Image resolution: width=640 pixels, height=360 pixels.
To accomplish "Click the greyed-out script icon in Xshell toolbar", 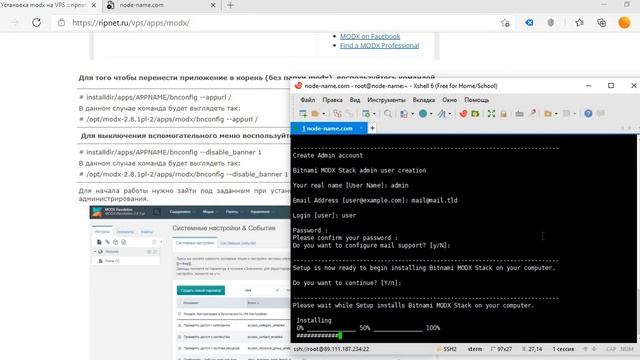I will coord(567,113).
